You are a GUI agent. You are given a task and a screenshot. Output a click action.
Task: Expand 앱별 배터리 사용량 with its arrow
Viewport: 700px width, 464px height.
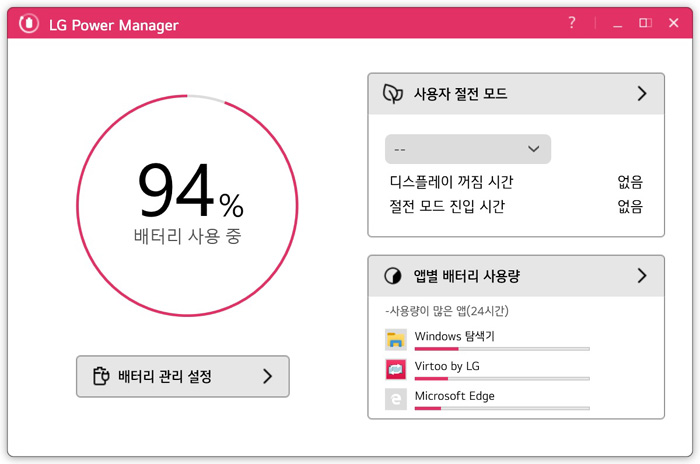click(642, 276)
